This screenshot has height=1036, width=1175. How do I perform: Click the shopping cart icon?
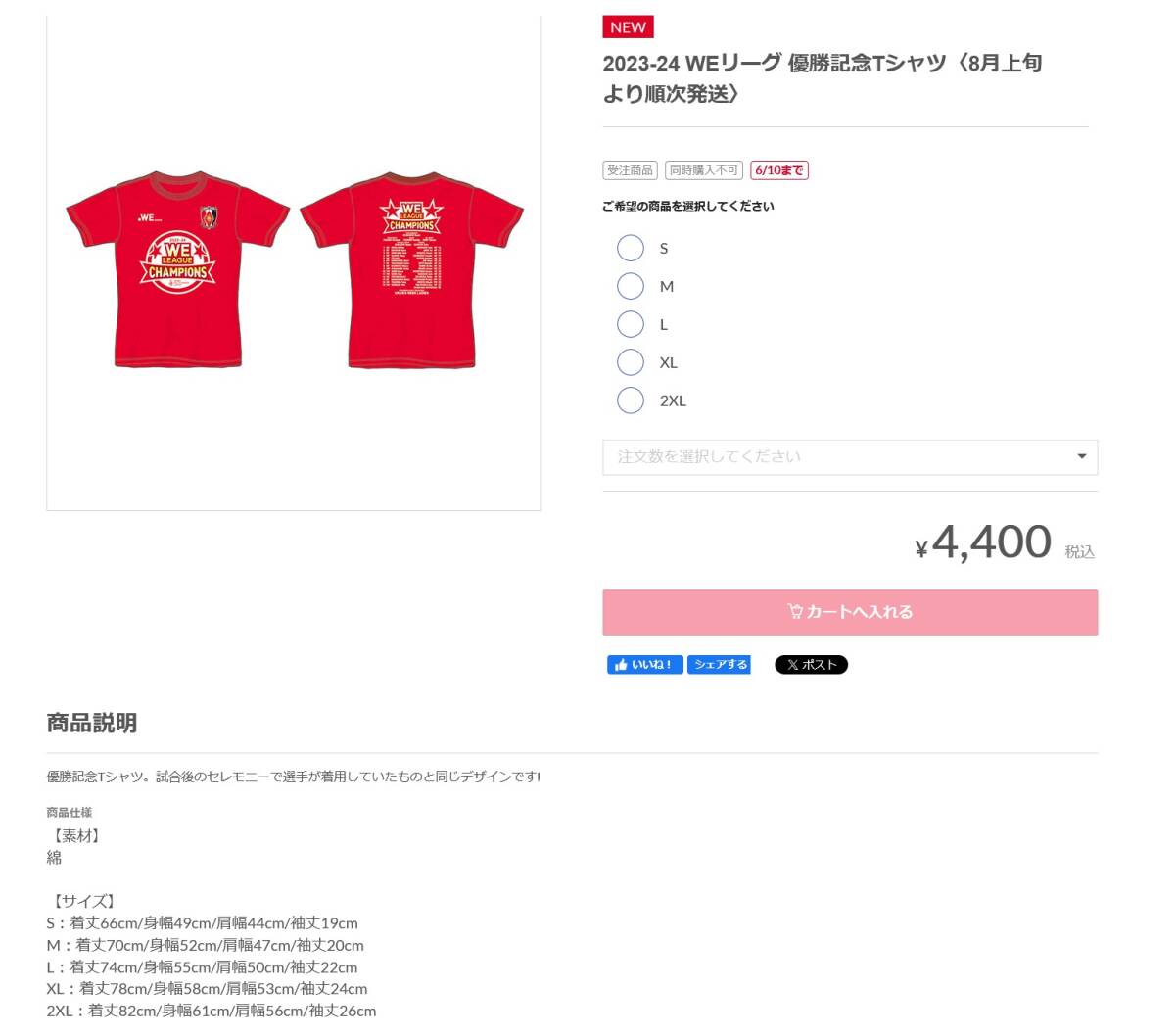point(795,611)
